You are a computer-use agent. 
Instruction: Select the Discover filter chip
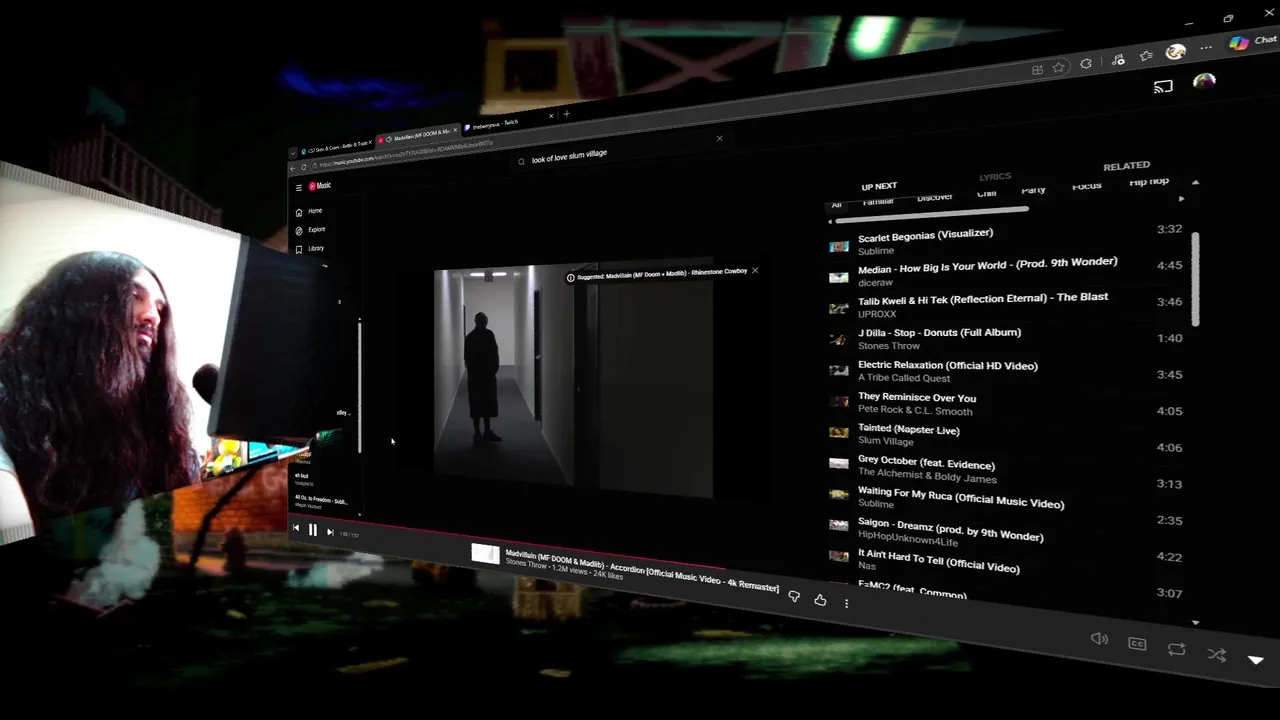coord(935,197)
